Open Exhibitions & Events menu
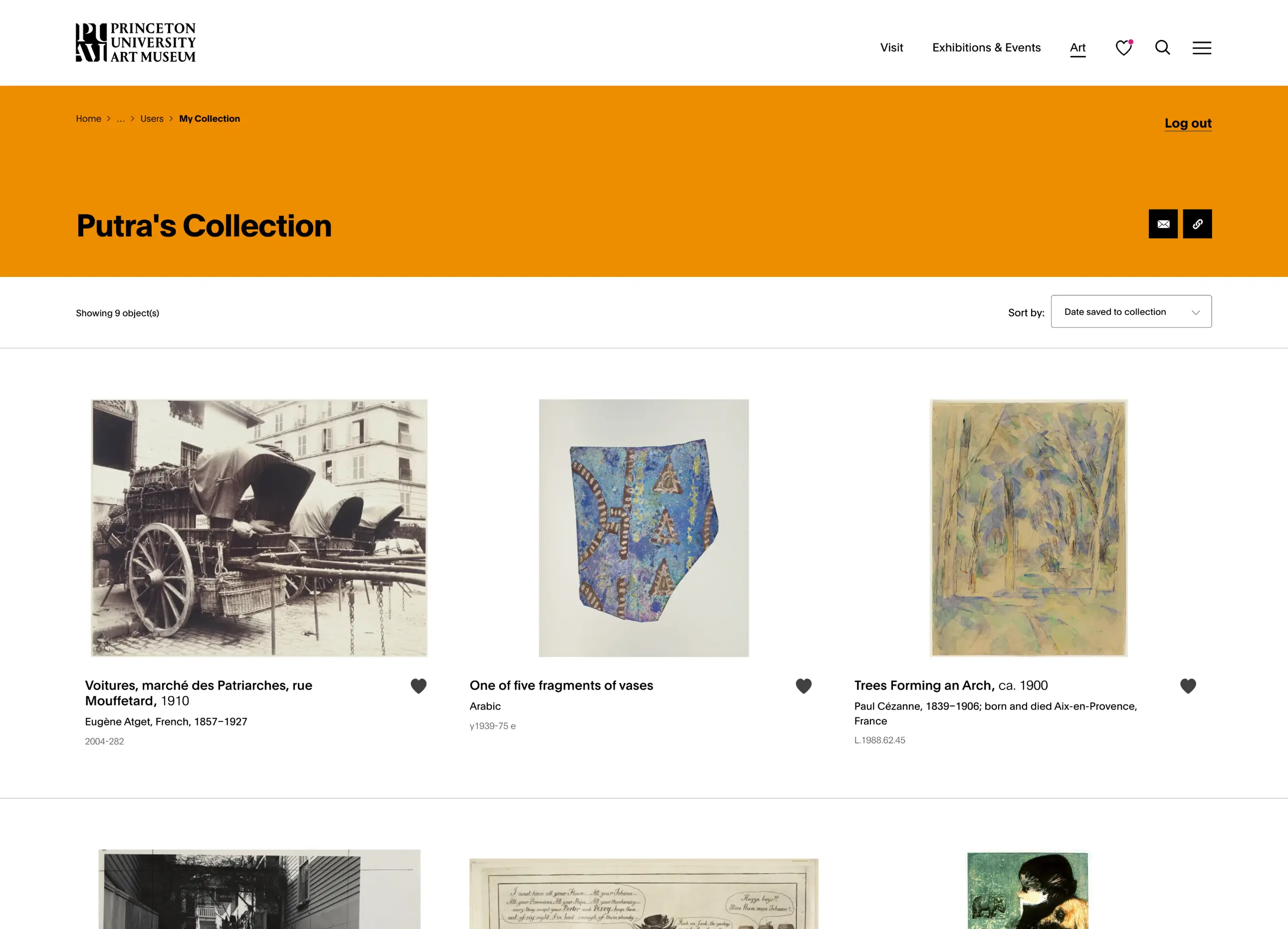 [x=986, y=48]
